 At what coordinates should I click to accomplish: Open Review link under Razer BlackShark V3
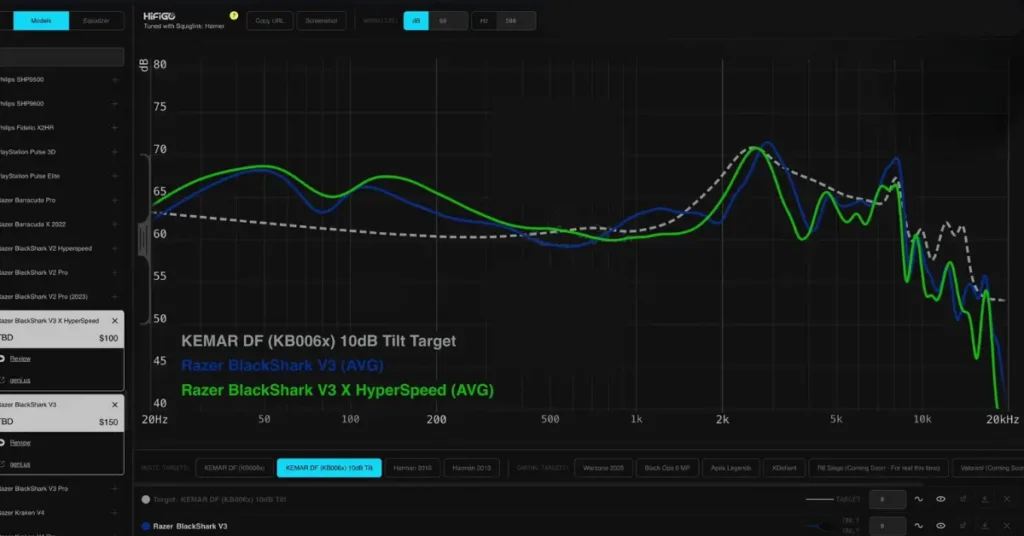point(20,443)
